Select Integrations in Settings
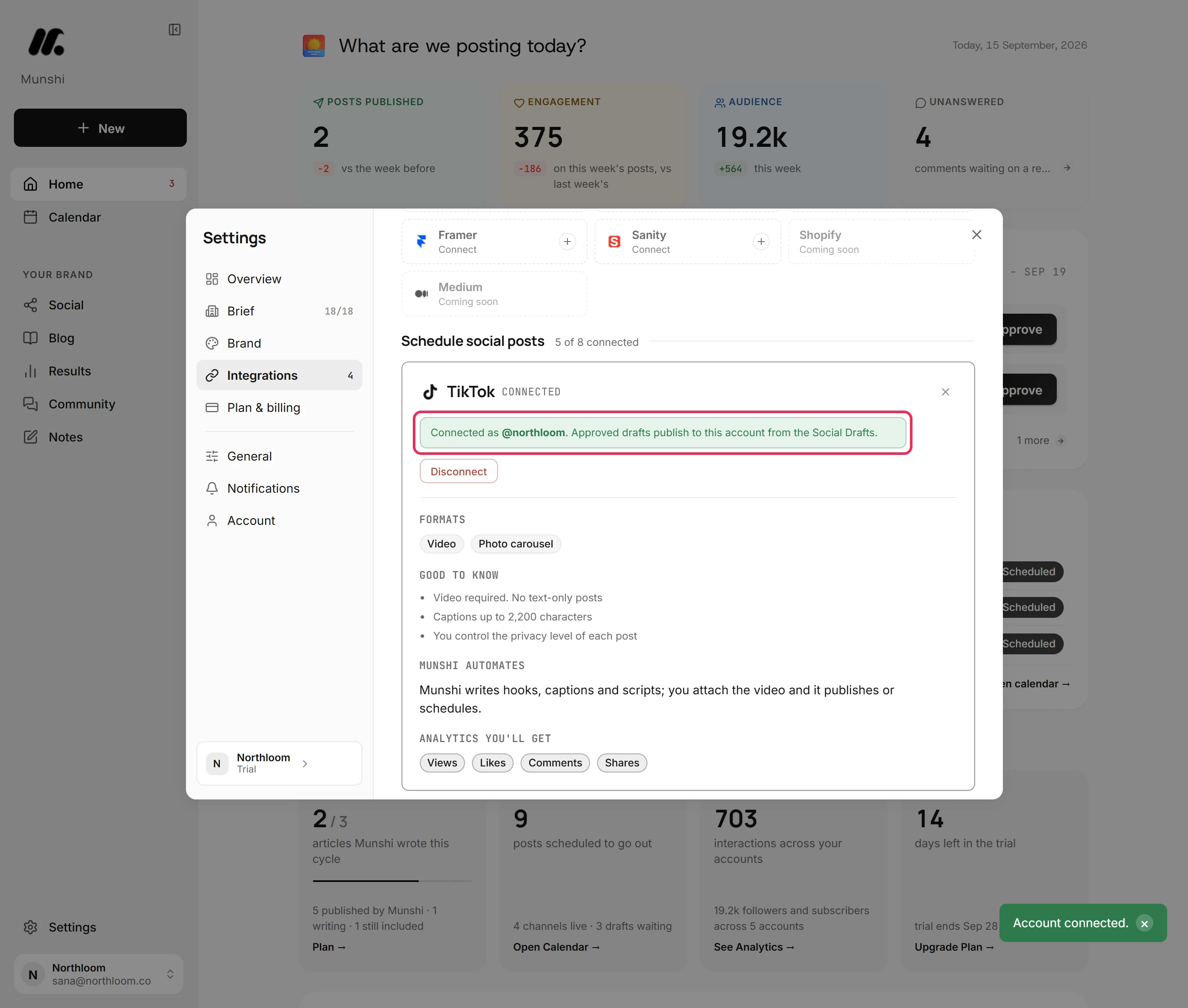 [x=279, y=375]
